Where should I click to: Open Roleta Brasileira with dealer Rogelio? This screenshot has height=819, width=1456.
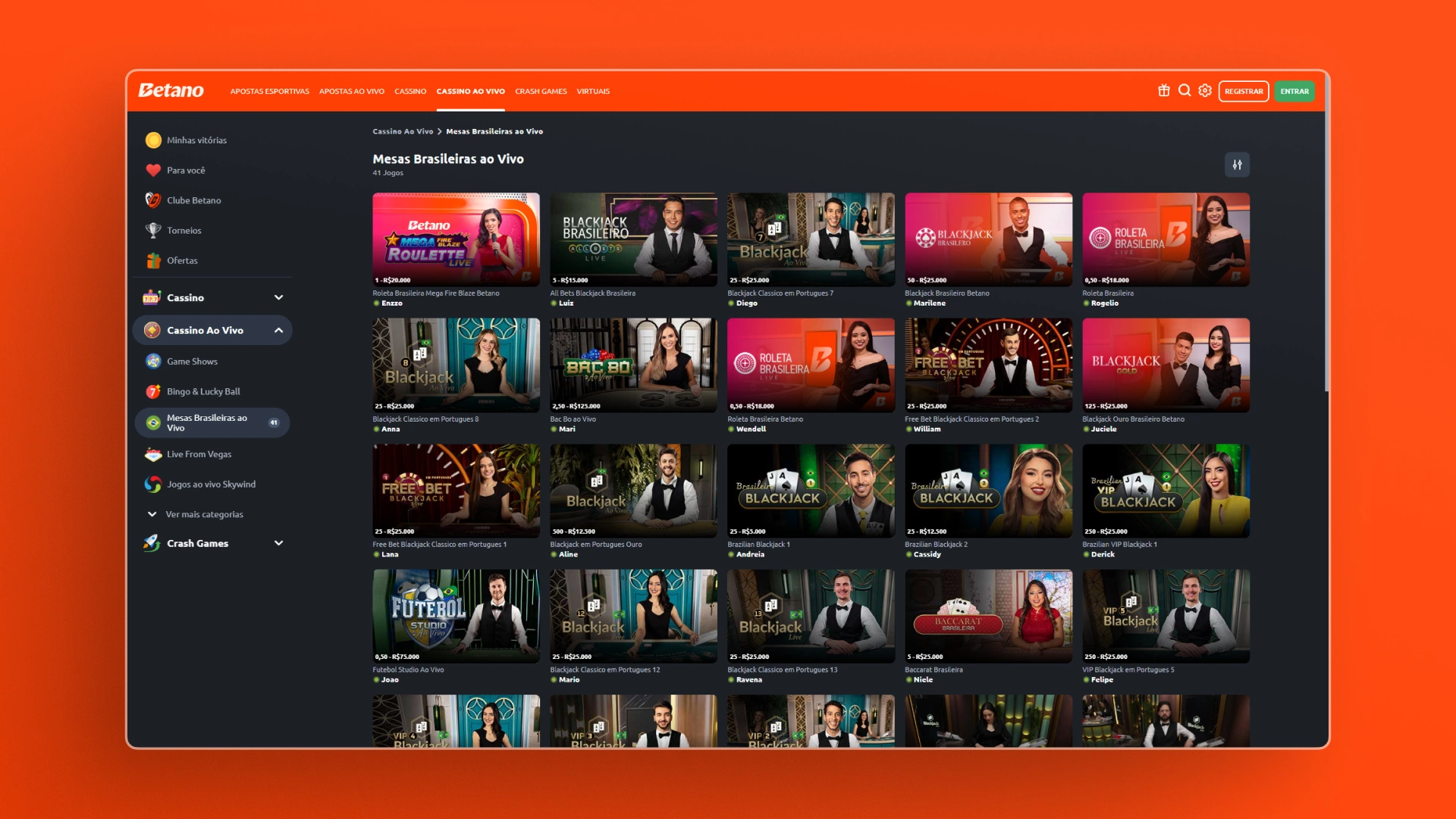[x=1166, y=240]
